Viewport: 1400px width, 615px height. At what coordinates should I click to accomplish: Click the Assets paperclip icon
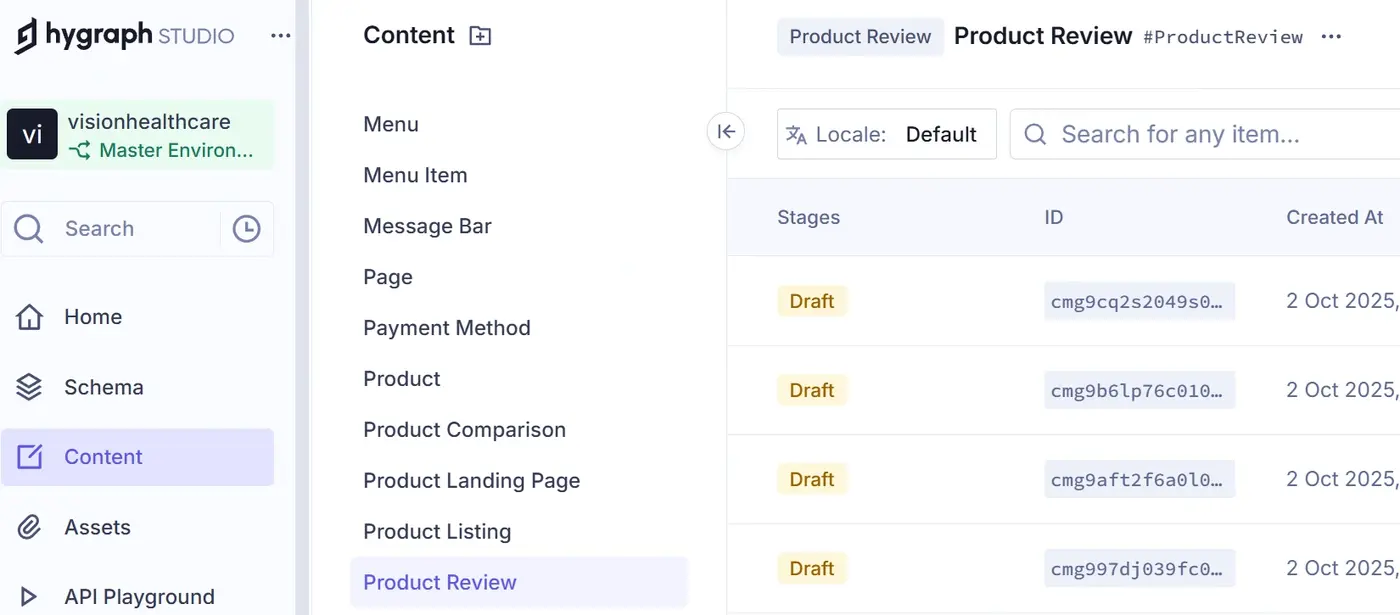(x=30, y=527)
